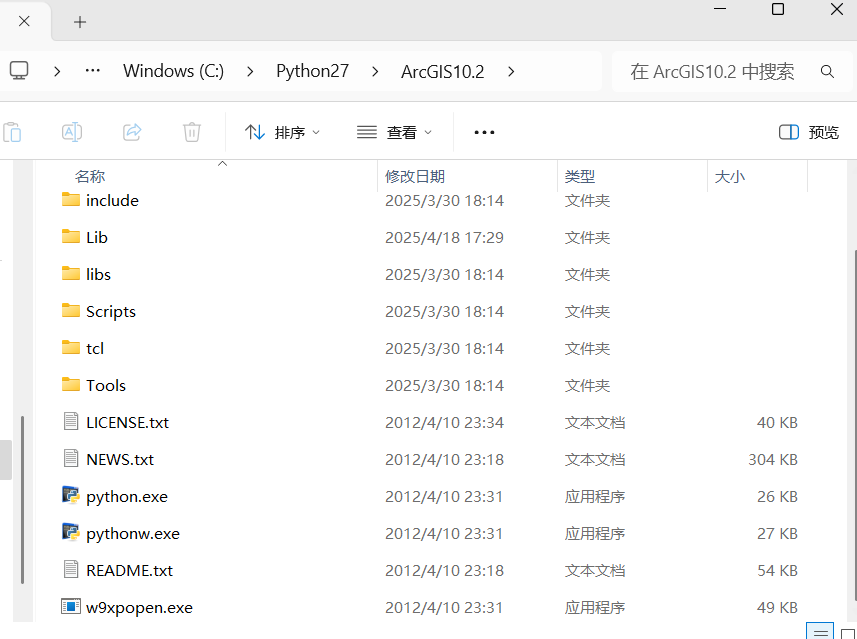Select the libs folder icon

pyautogui.click(x=71, y=273)
